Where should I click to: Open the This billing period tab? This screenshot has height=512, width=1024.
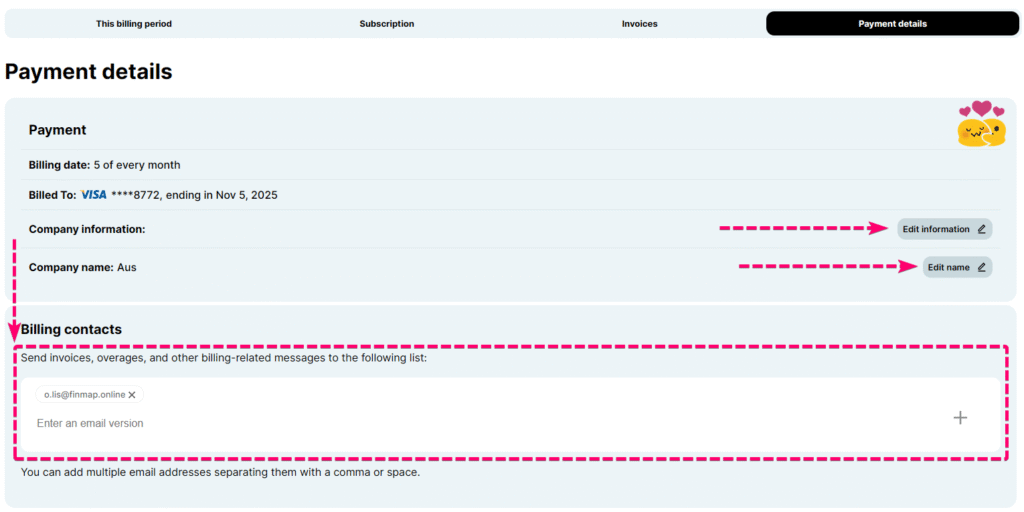tap(134, 24)
